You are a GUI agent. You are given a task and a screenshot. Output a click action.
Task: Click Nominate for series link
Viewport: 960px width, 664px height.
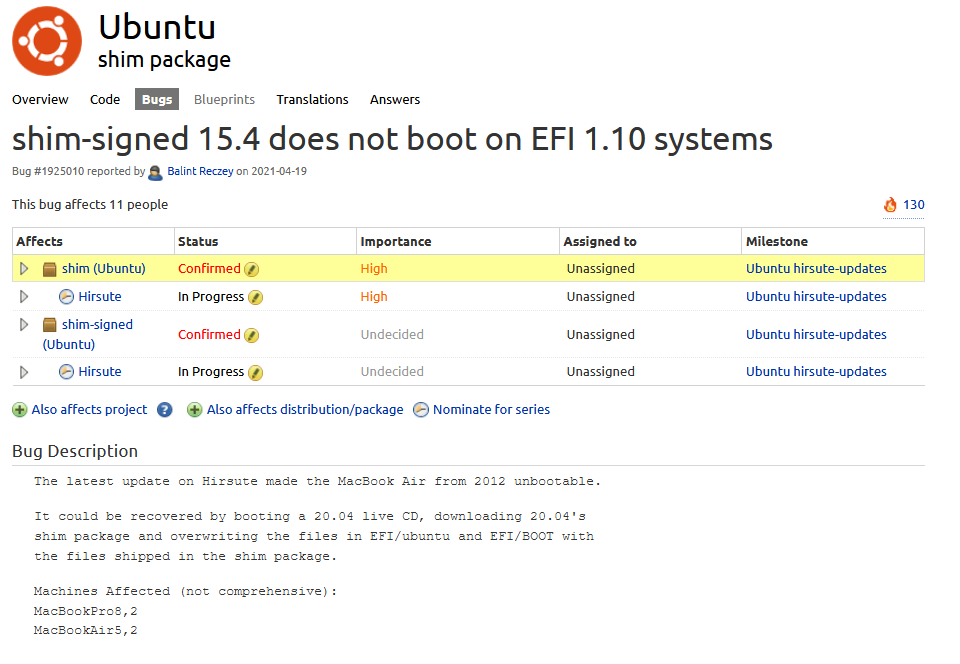click(492, 409)
